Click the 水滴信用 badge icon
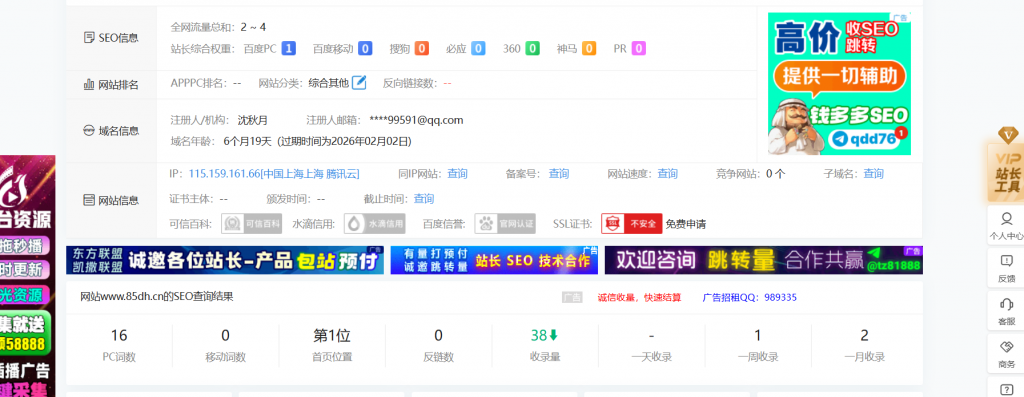The width and height of the screenshot is (1024, 397). [x=374, y=224]
